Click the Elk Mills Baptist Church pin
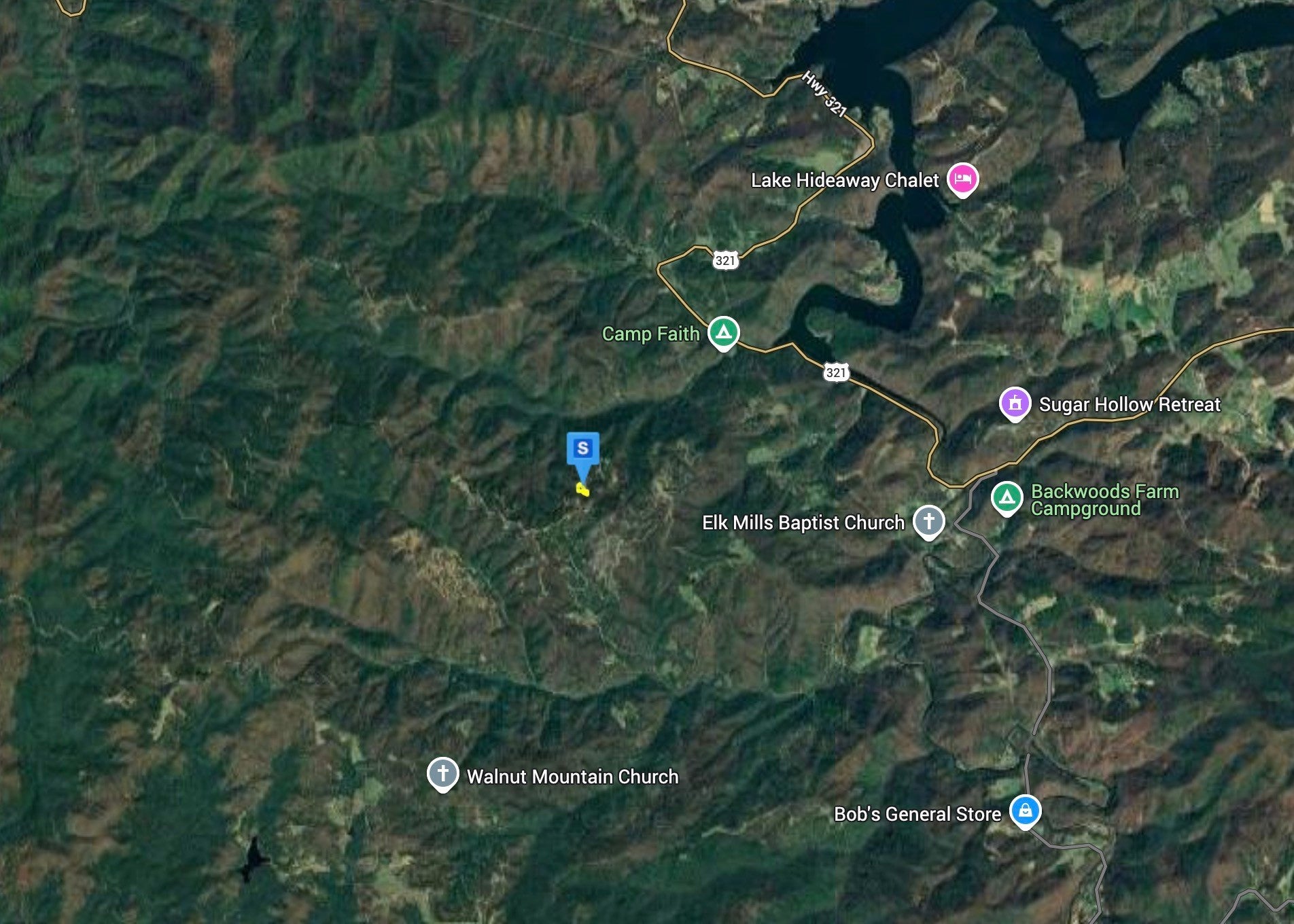Screen dimensions: 1294x924 pyautogui.click(x=929, y=522)
